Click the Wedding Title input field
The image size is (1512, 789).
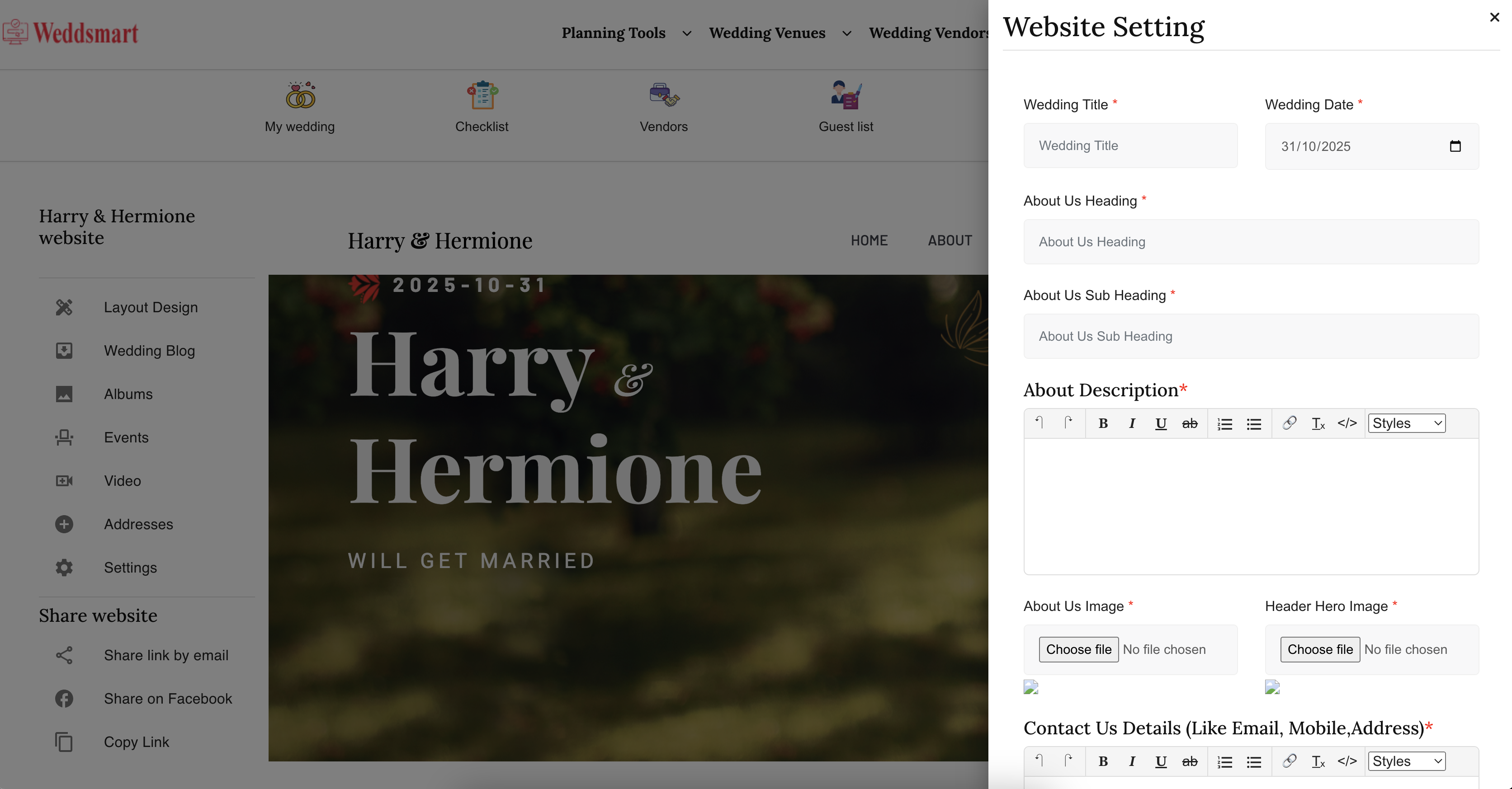point(1130,146)
